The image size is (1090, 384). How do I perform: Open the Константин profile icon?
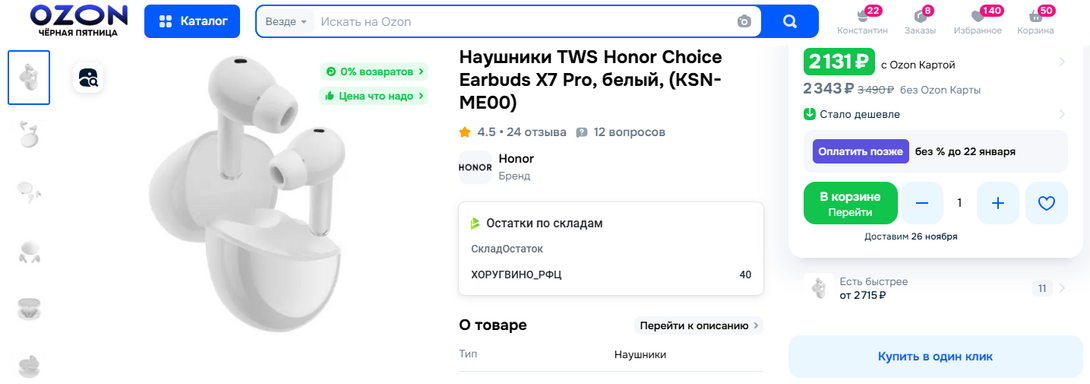[863, 20]
